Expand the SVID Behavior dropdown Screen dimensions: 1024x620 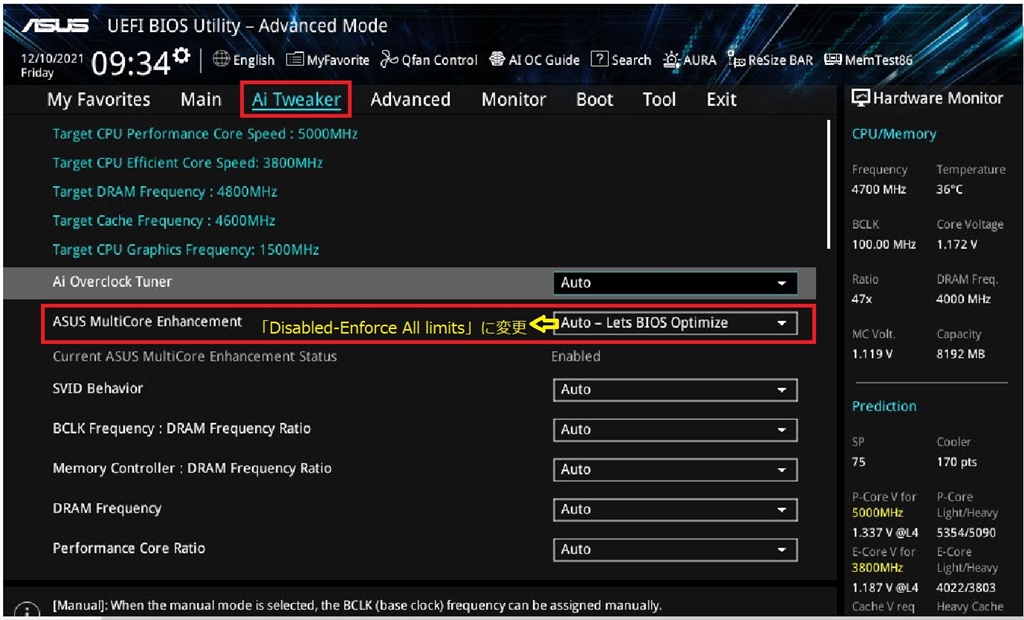pos(675,389)
